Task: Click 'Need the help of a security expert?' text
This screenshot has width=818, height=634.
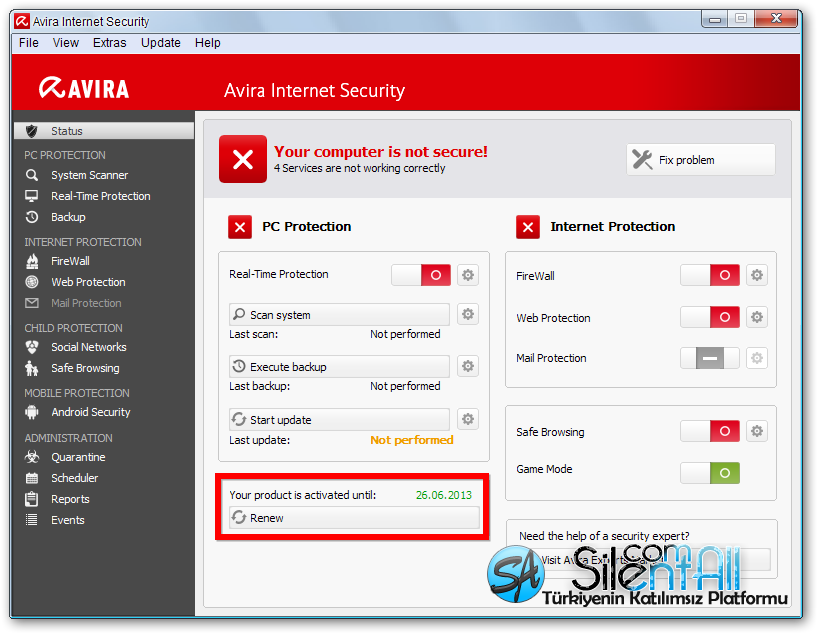Action: [604, 536]
